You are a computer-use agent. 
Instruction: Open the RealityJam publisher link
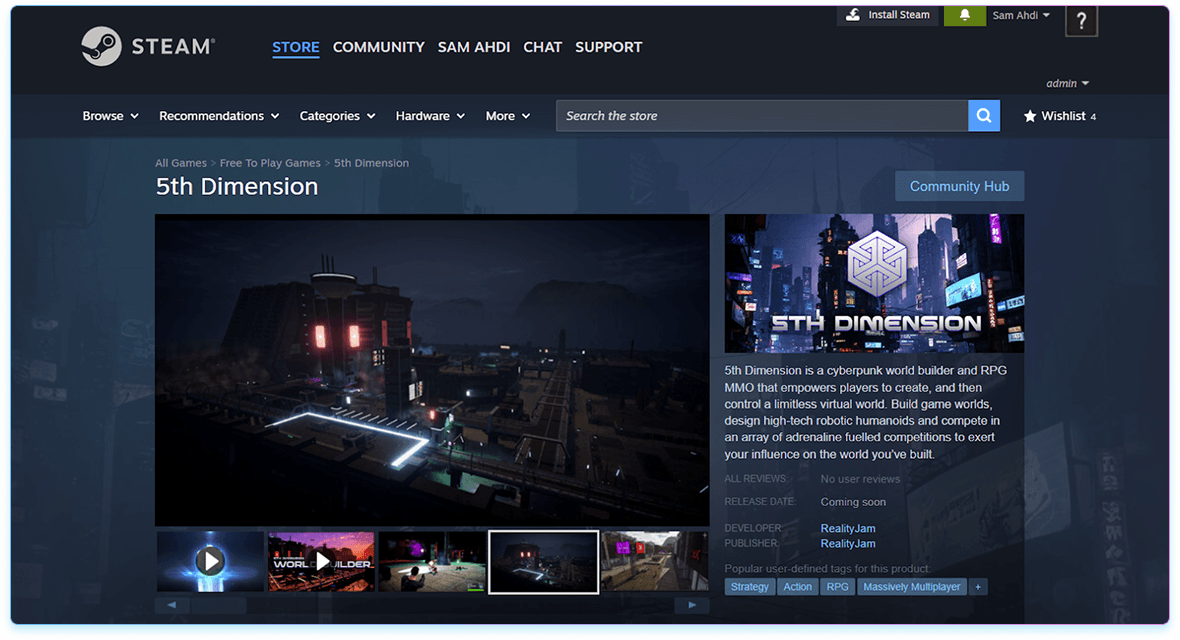848,544
